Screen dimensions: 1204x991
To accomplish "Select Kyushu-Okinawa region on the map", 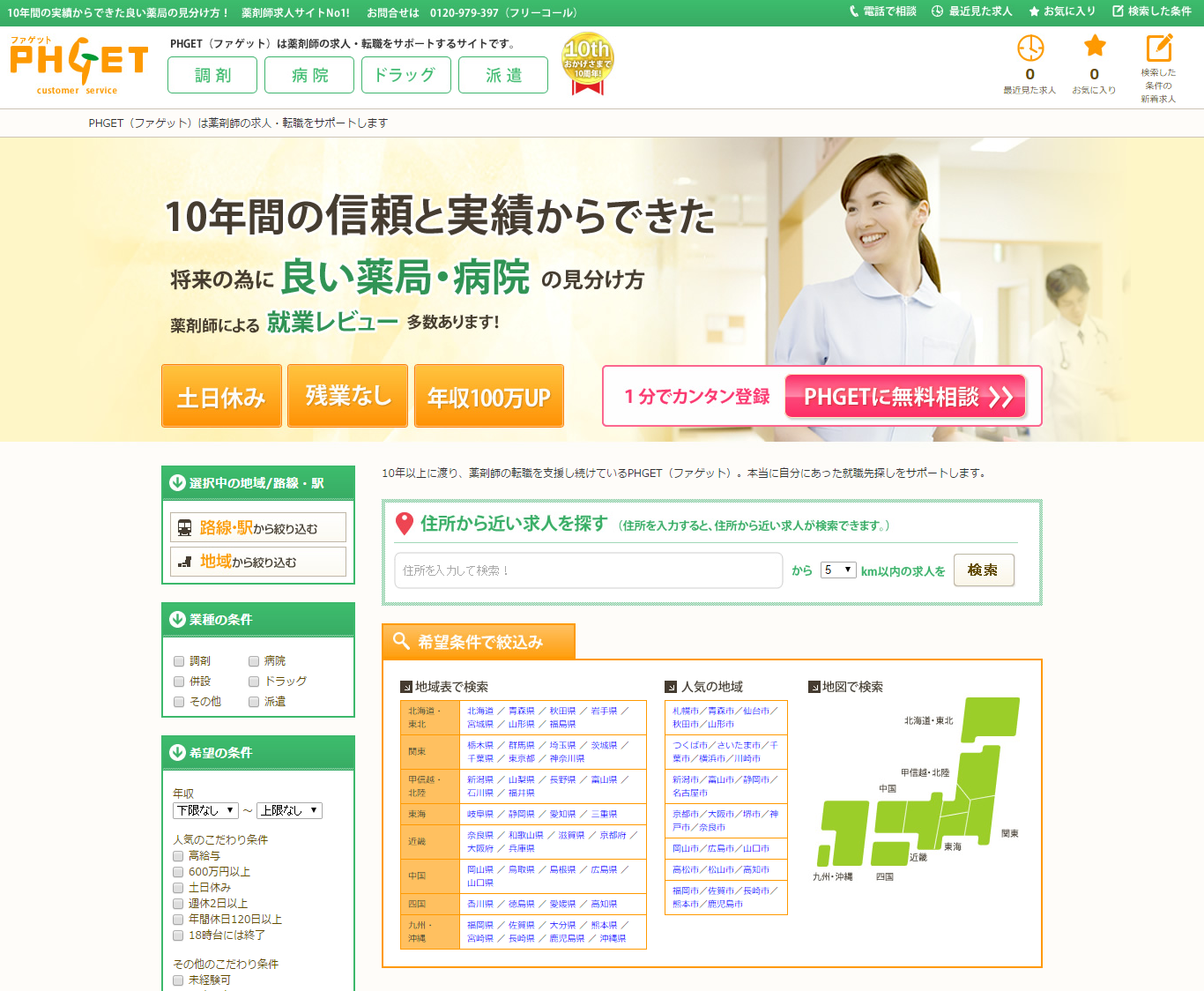I will point(844,832).
